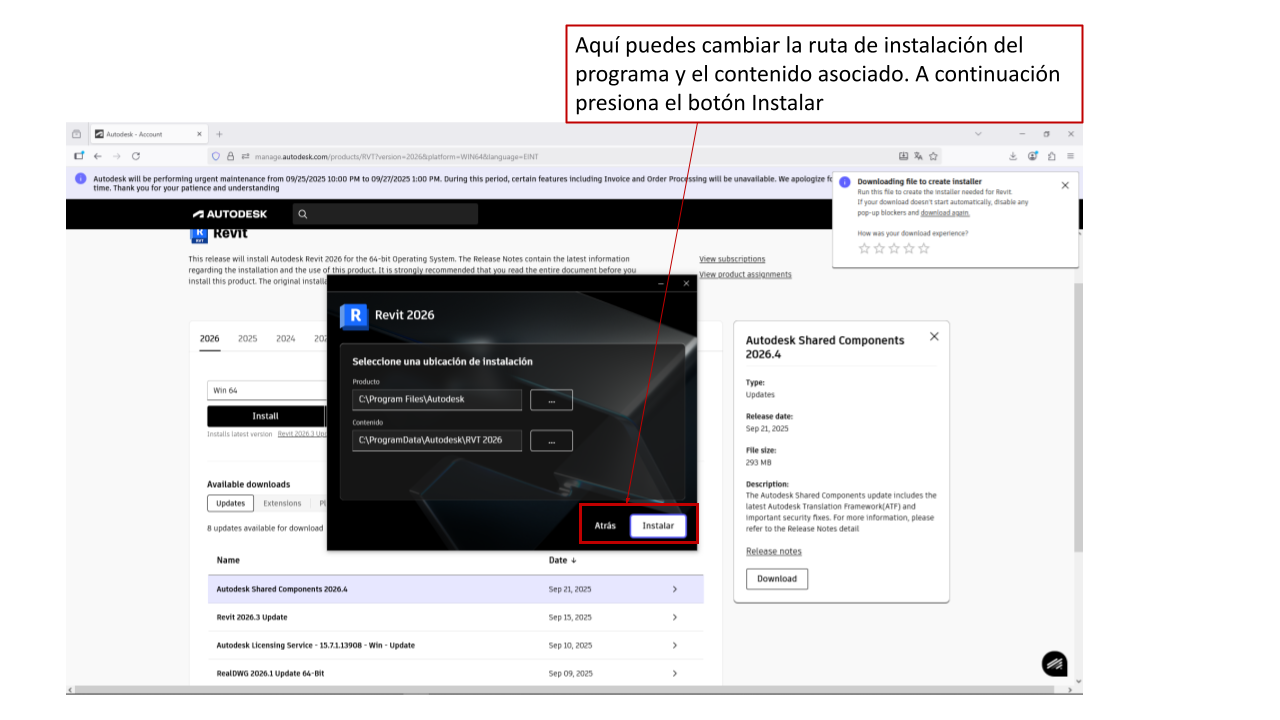Edit the C:\ProgramData\Autodesk\RVT 2026 path field

click(437, 440)
